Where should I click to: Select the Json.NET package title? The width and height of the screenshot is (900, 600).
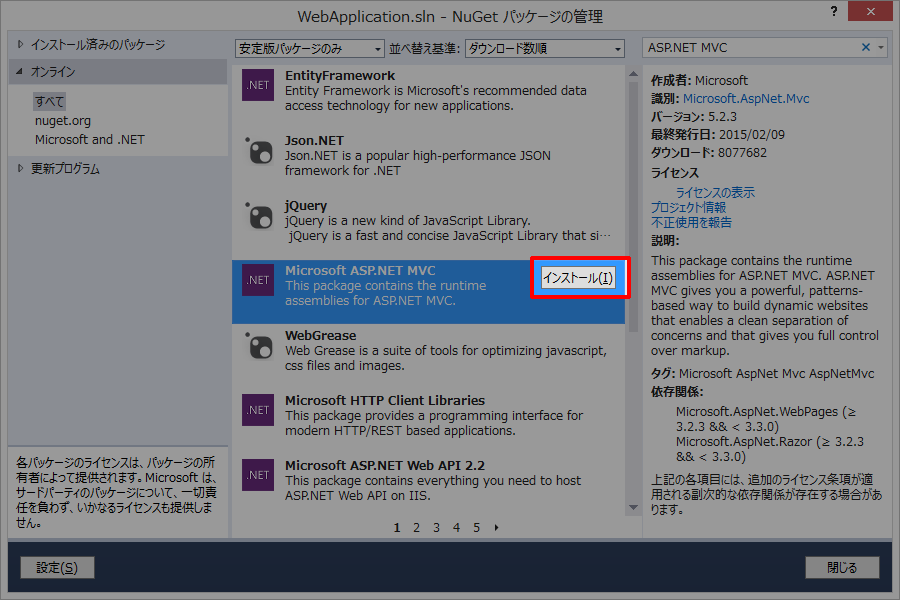tap(315, 141)
